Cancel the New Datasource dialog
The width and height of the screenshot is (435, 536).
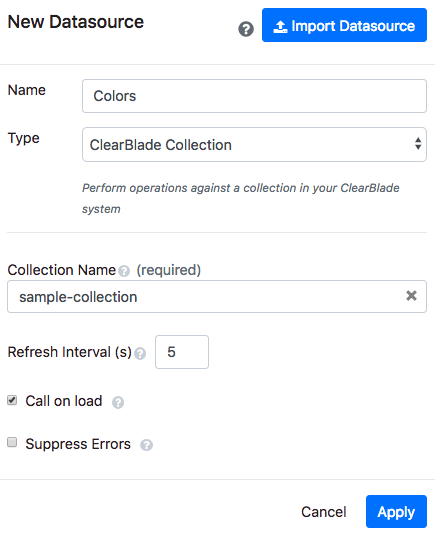(324, 512)
